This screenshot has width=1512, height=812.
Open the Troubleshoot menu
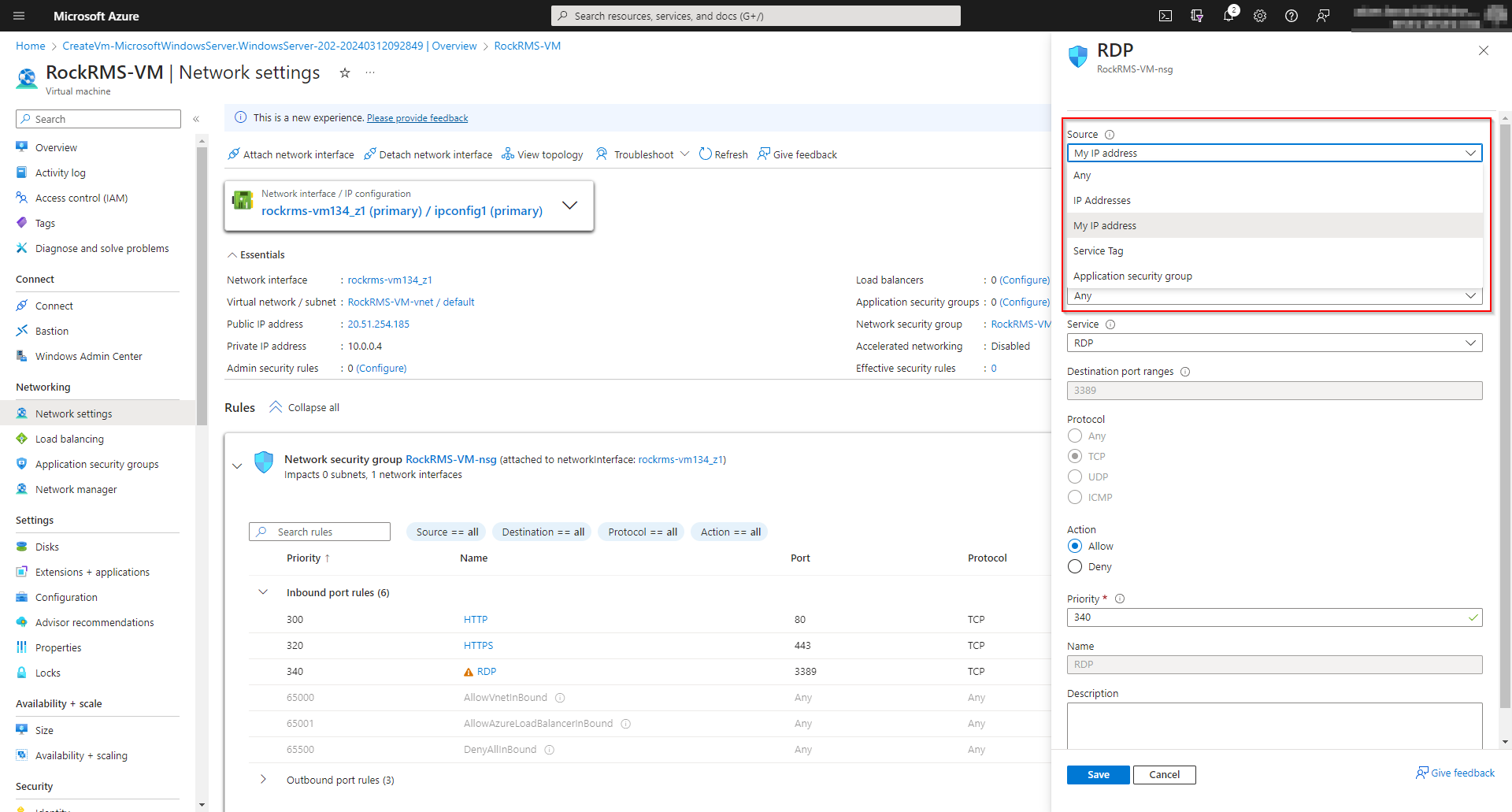point(642,154)
